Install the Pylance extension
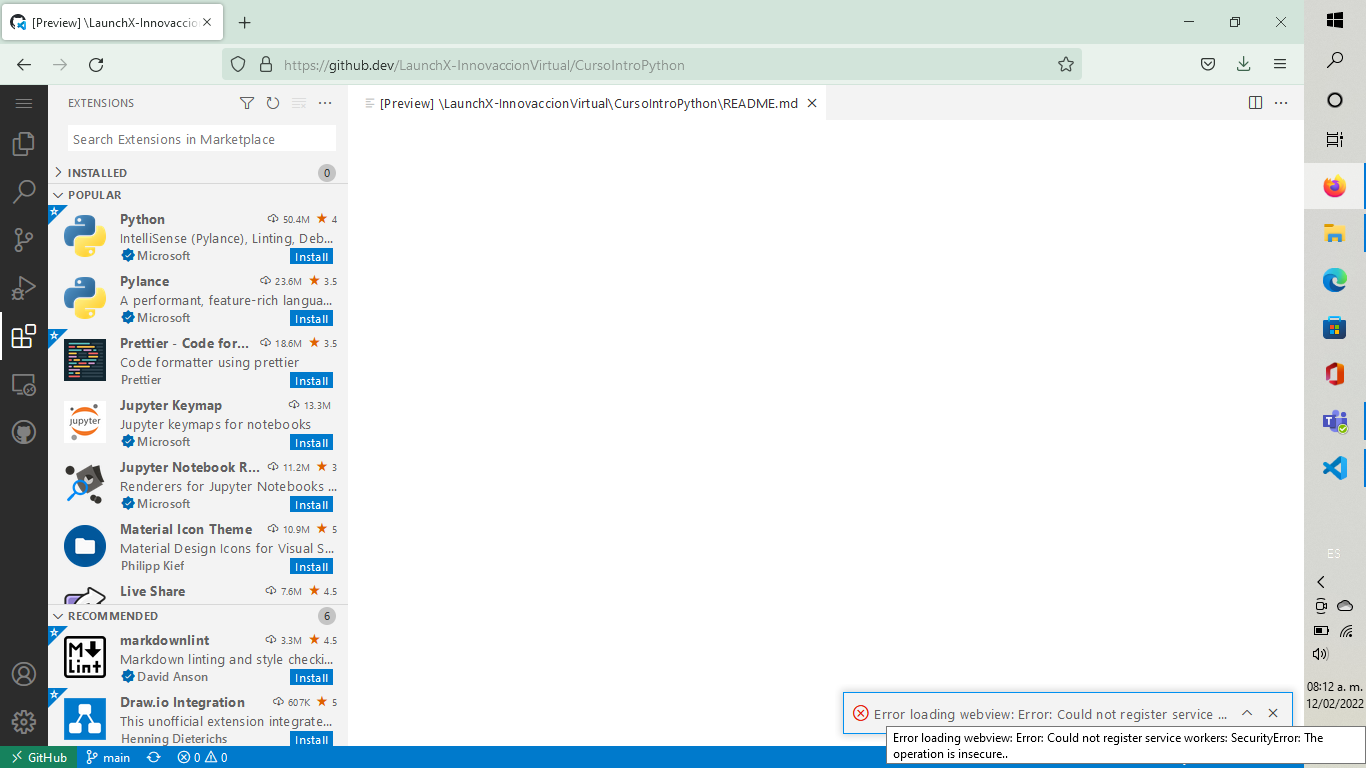 311,319
